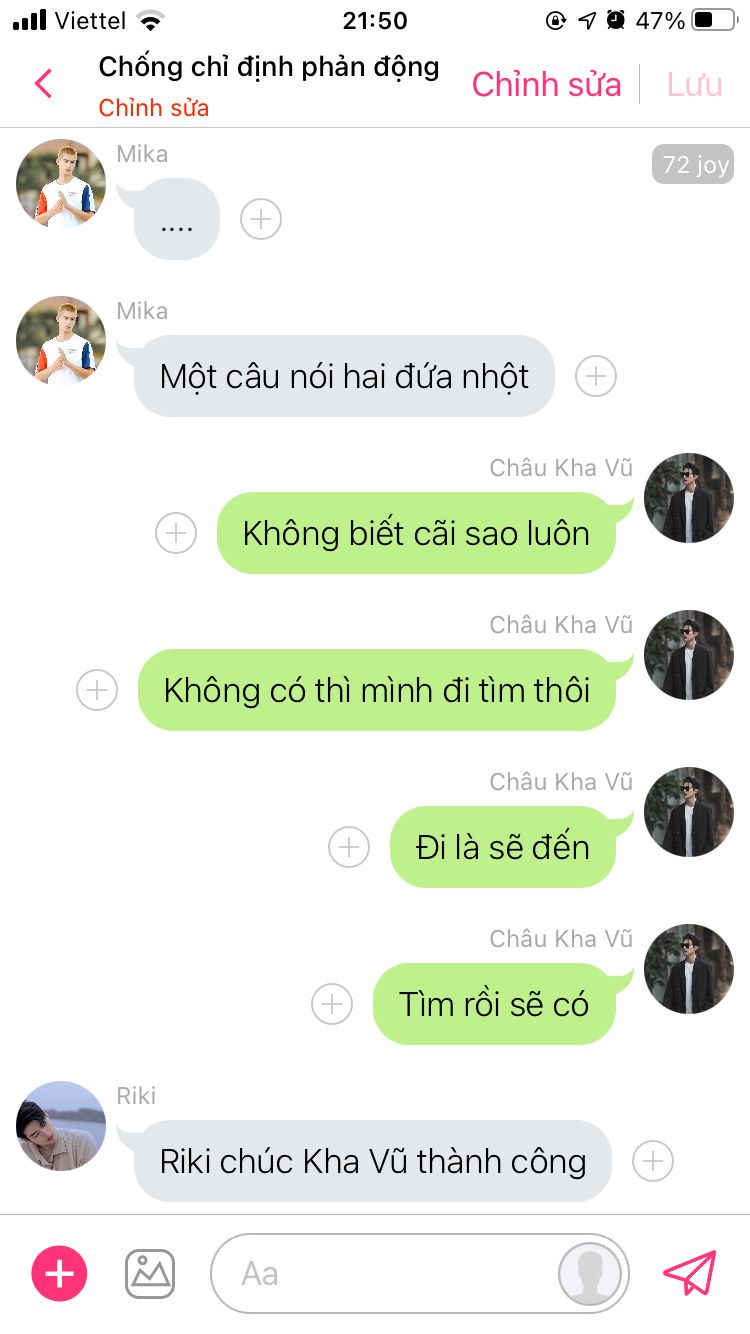This screenshot has width=750, height=1334.
Task: Tap plus beside "Đi là sẽ đến"
Action: pos(349,847)
